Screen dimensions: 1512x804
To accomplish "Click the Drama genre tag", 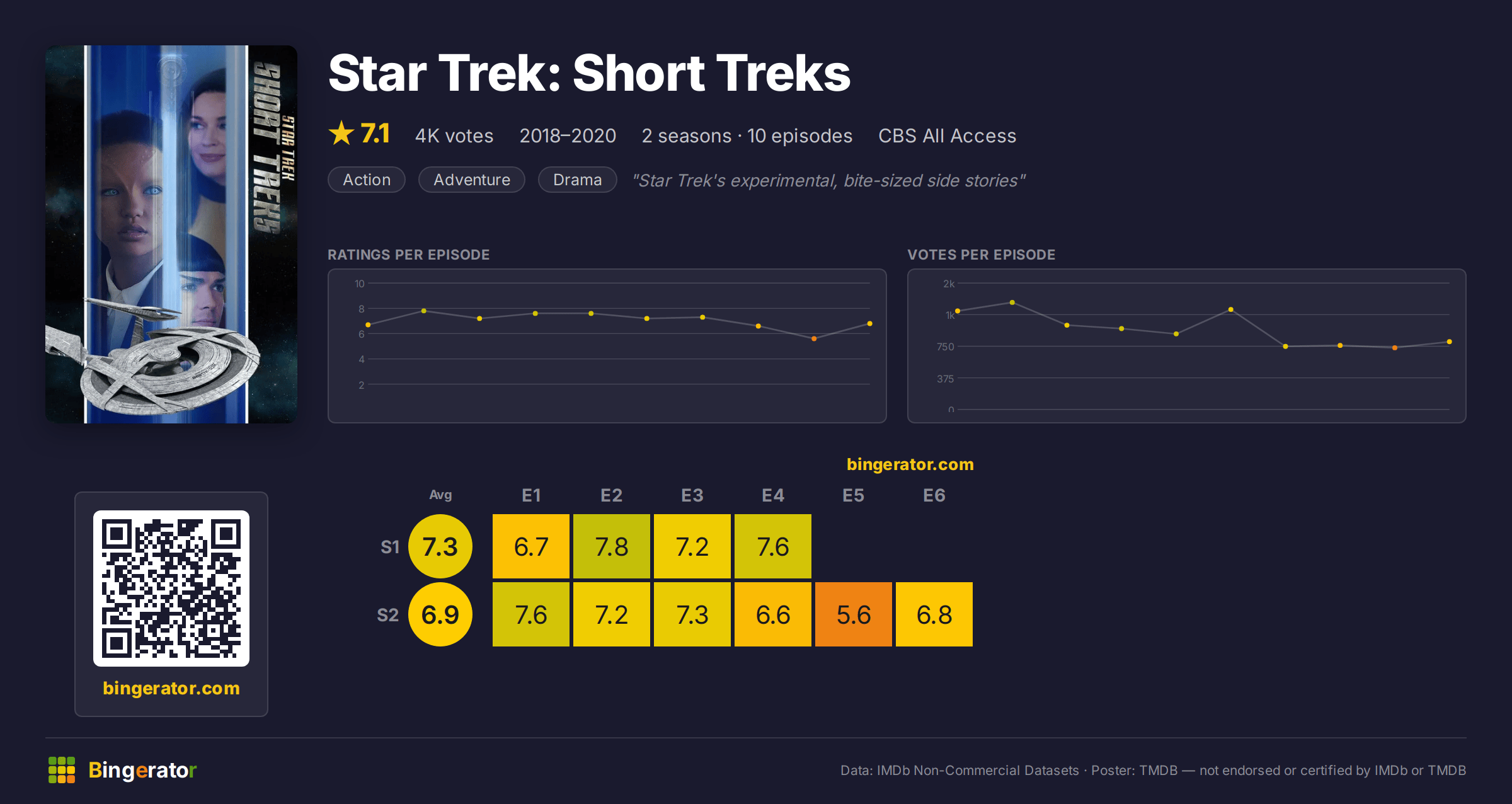I will (578, 180).
